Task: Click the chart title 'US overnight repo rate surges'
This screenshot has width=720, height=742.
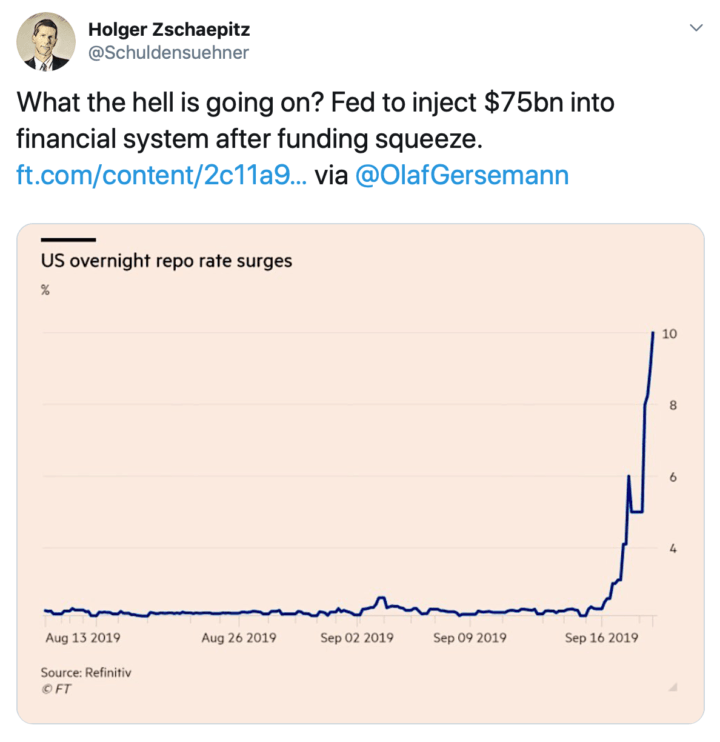Action: (x=166, y=262)
